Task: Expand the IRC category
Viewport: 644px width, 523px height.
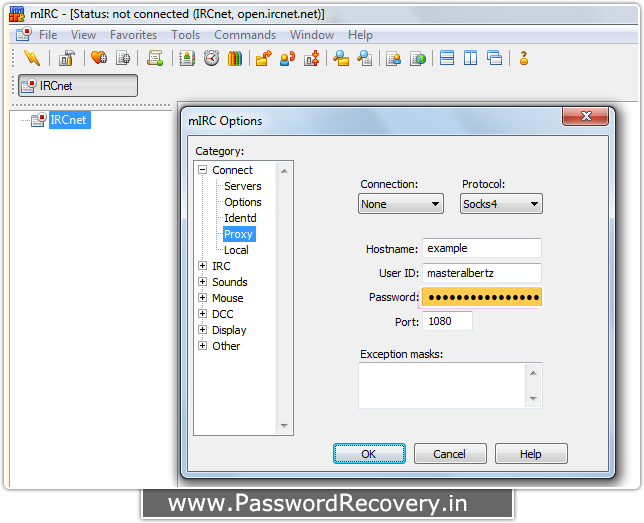Action: coord(202,265)
